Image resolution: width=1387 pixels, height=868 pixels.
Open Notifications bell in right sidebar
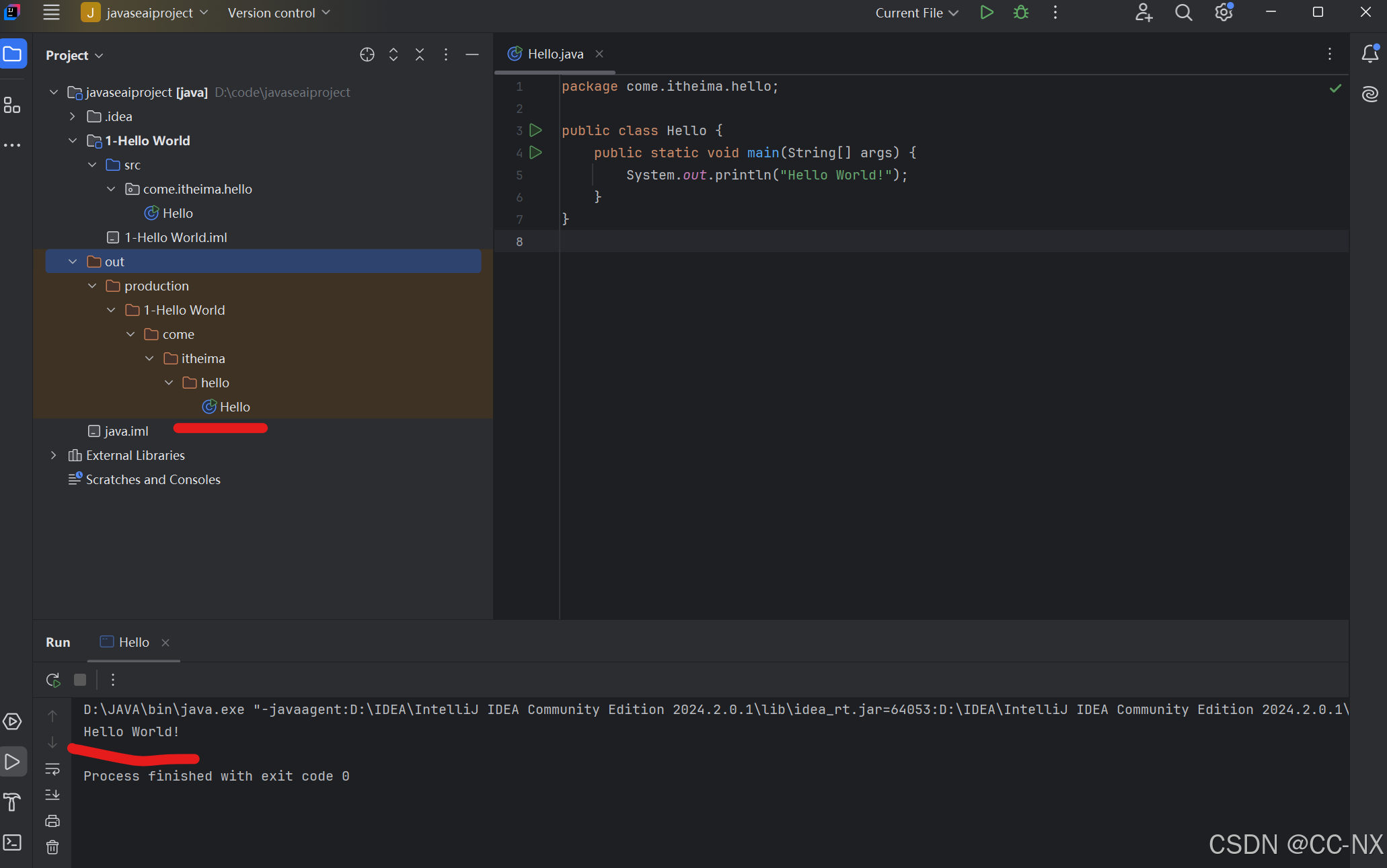pyautogui.click(x=1370, y=54)
